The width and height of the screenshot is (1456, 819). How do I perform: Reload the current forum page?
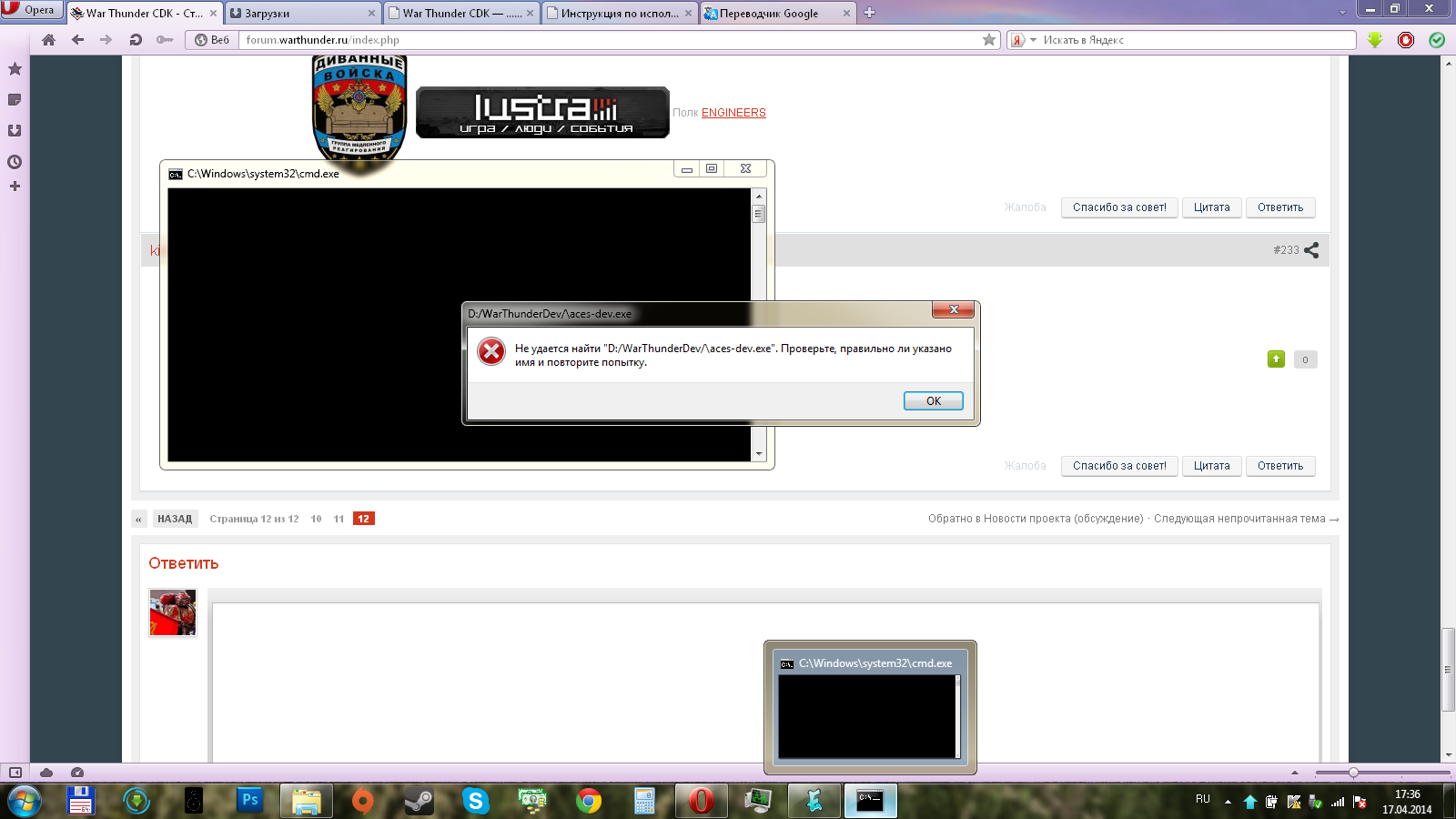point(136,40)
